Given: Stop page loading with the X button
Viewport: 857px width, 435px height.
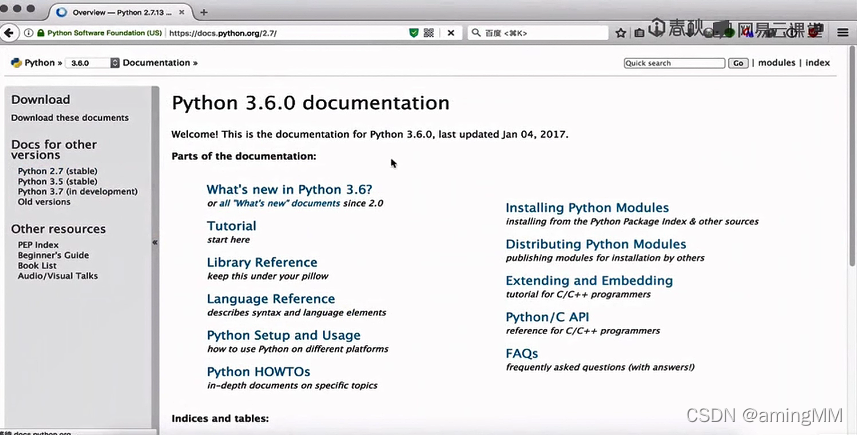Looking at the screenshot, I should [451, 33].
